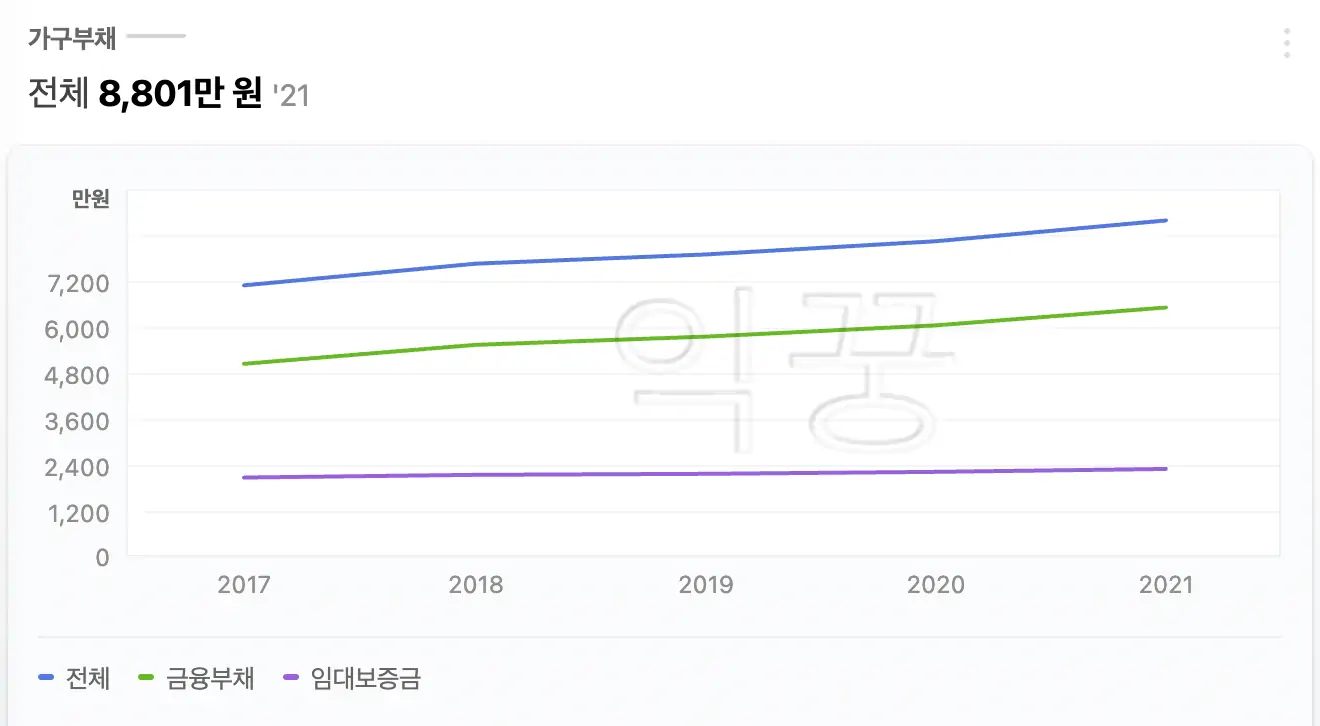Click the 금융부채 green legend marker
The image size is (1320, 726).
(144, 678)
